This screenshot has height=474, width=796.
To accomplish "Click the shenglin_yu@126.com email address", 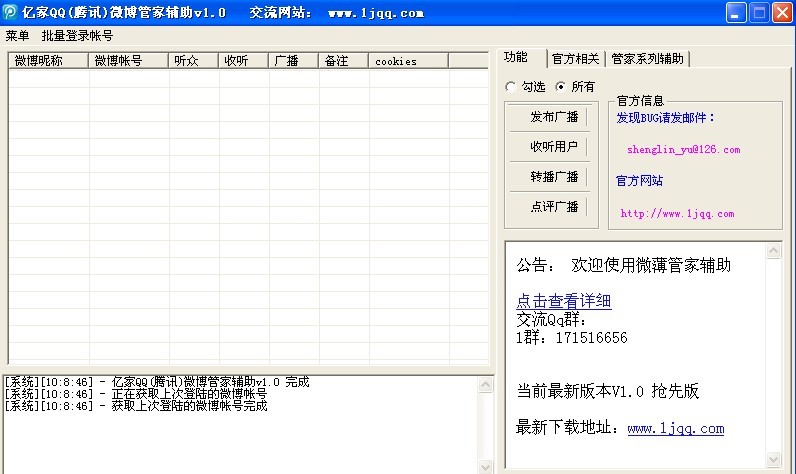I will [x=683, y=150].
